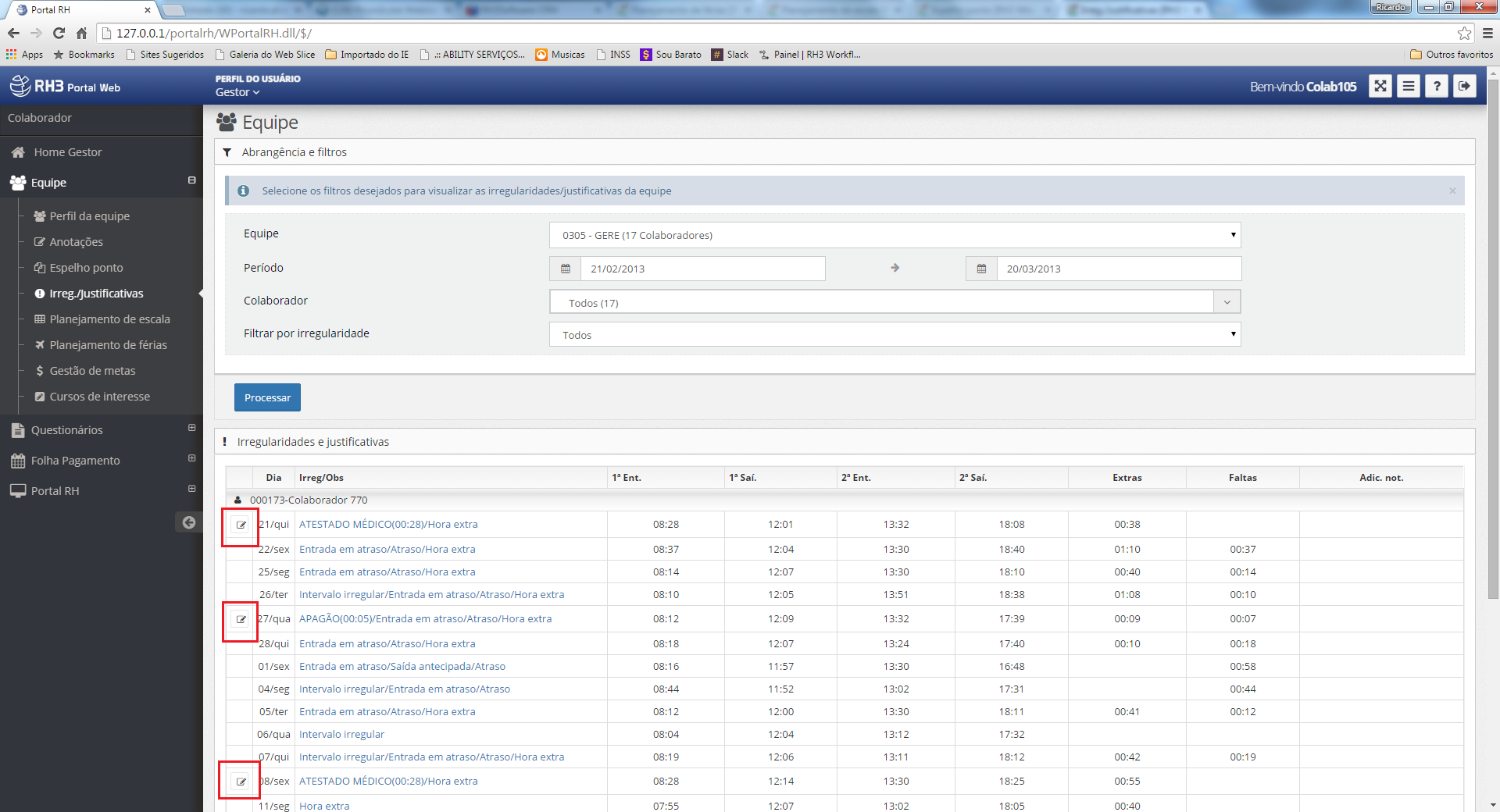Screen dimensions: 1500x812
Task: Open the Slack bookmark
Action: point(730,55)
